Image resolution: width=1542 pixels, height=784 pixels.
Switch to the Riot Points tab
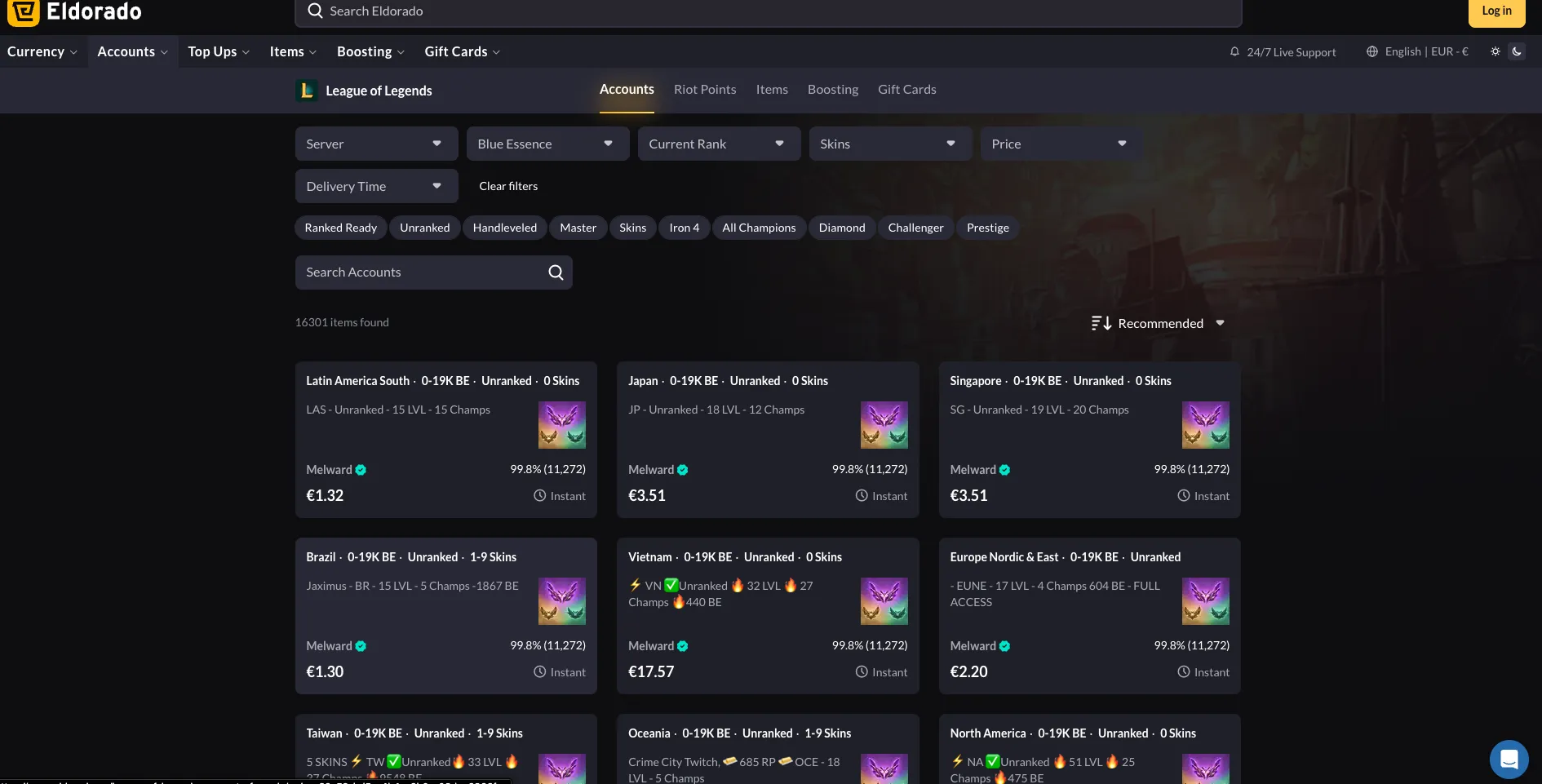[x=705, y=90]
